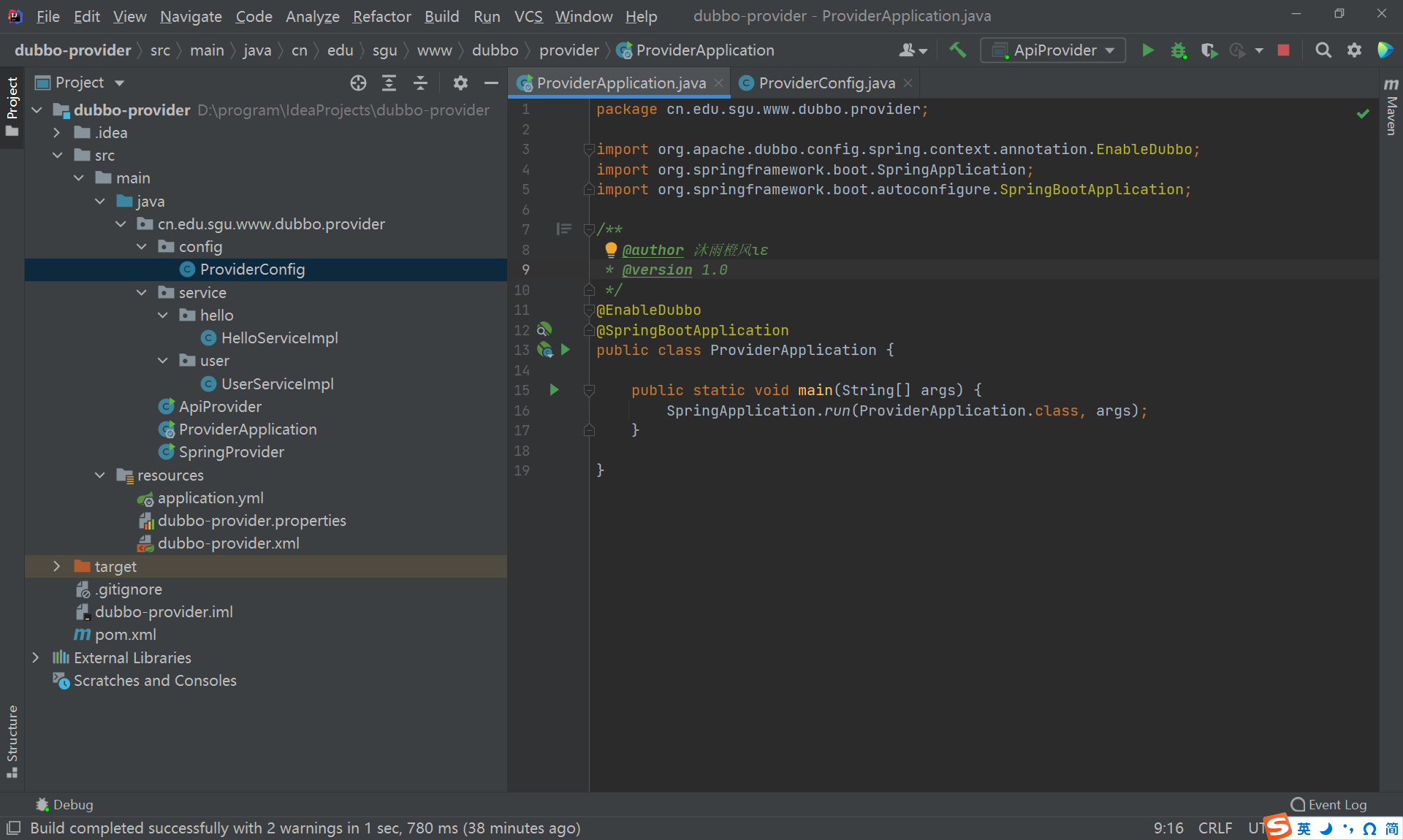Open Project panel options gear
The height and width of the screenshot is (840, 1403).
coord(460,83)
